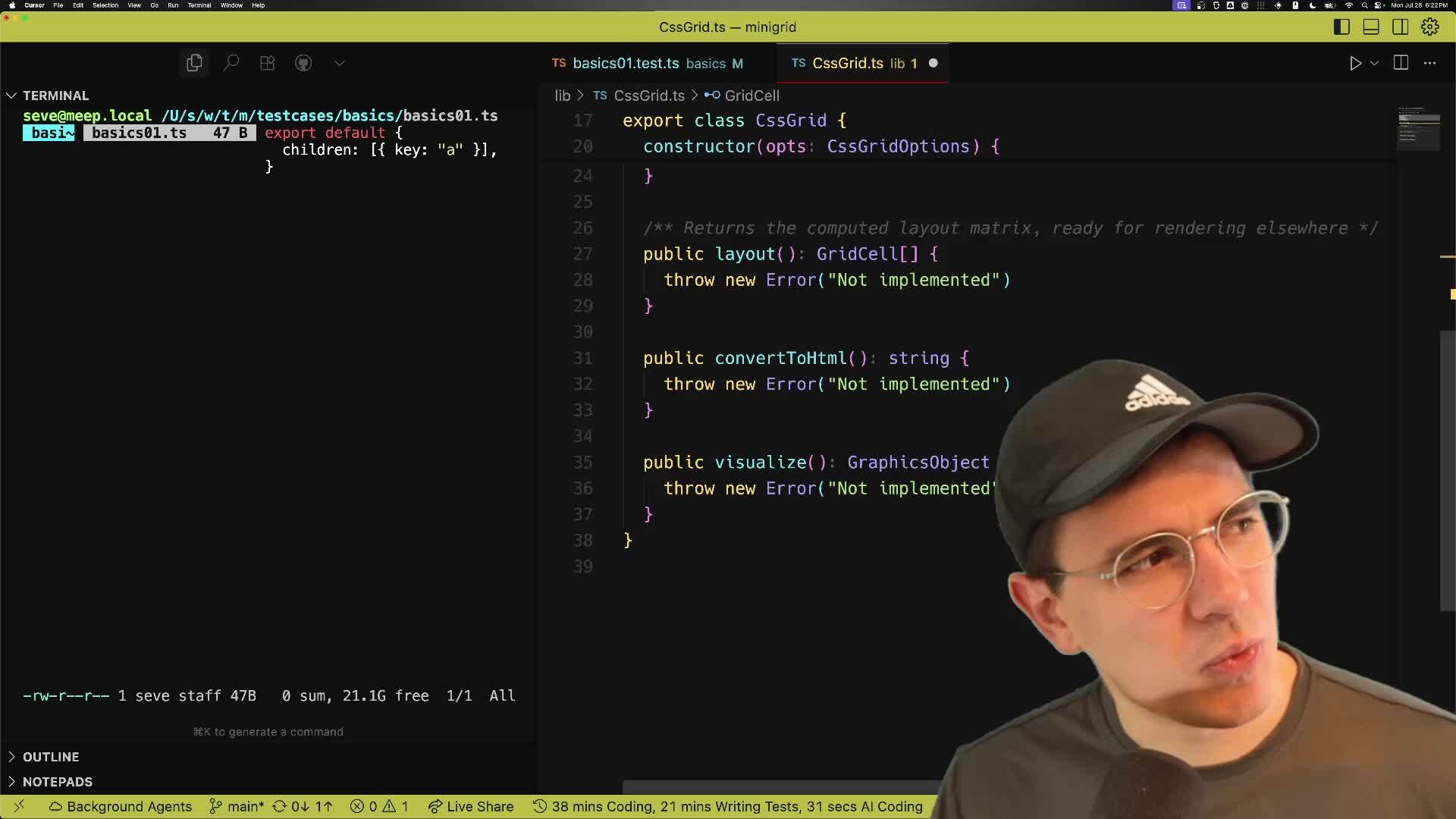This screenshot has height=819, width=1456.
Task: Open errors and warnings problems indicator
Action: coord(379,806)
